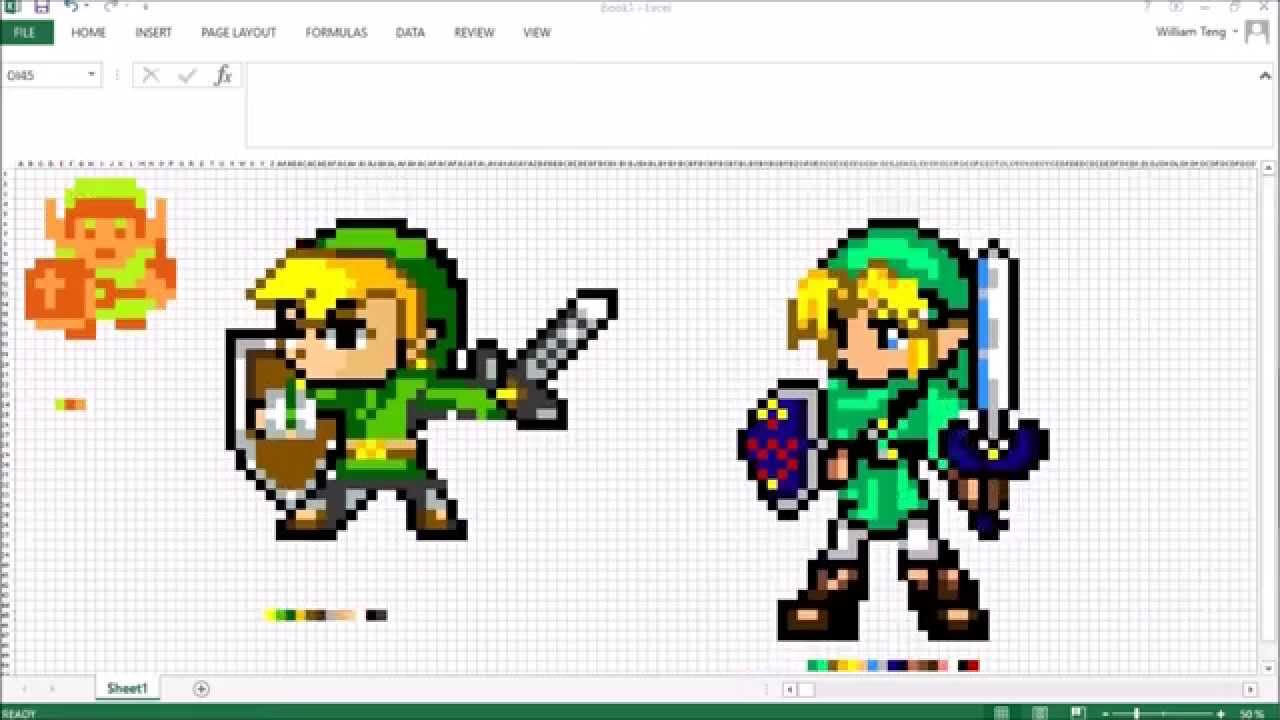This screenshot has width=1280, height=720.
Task: Switch to the INSERT ribbon tab
Action: coord(153,32)
